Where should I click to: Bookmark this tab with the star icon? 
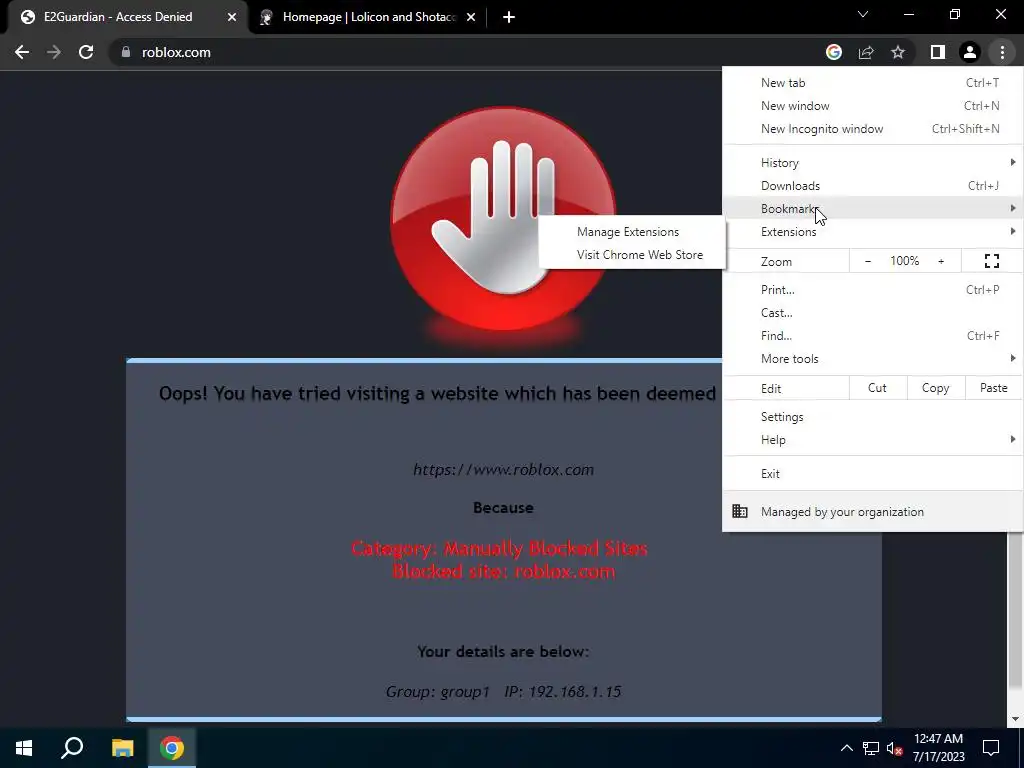(x=898, y=52)
